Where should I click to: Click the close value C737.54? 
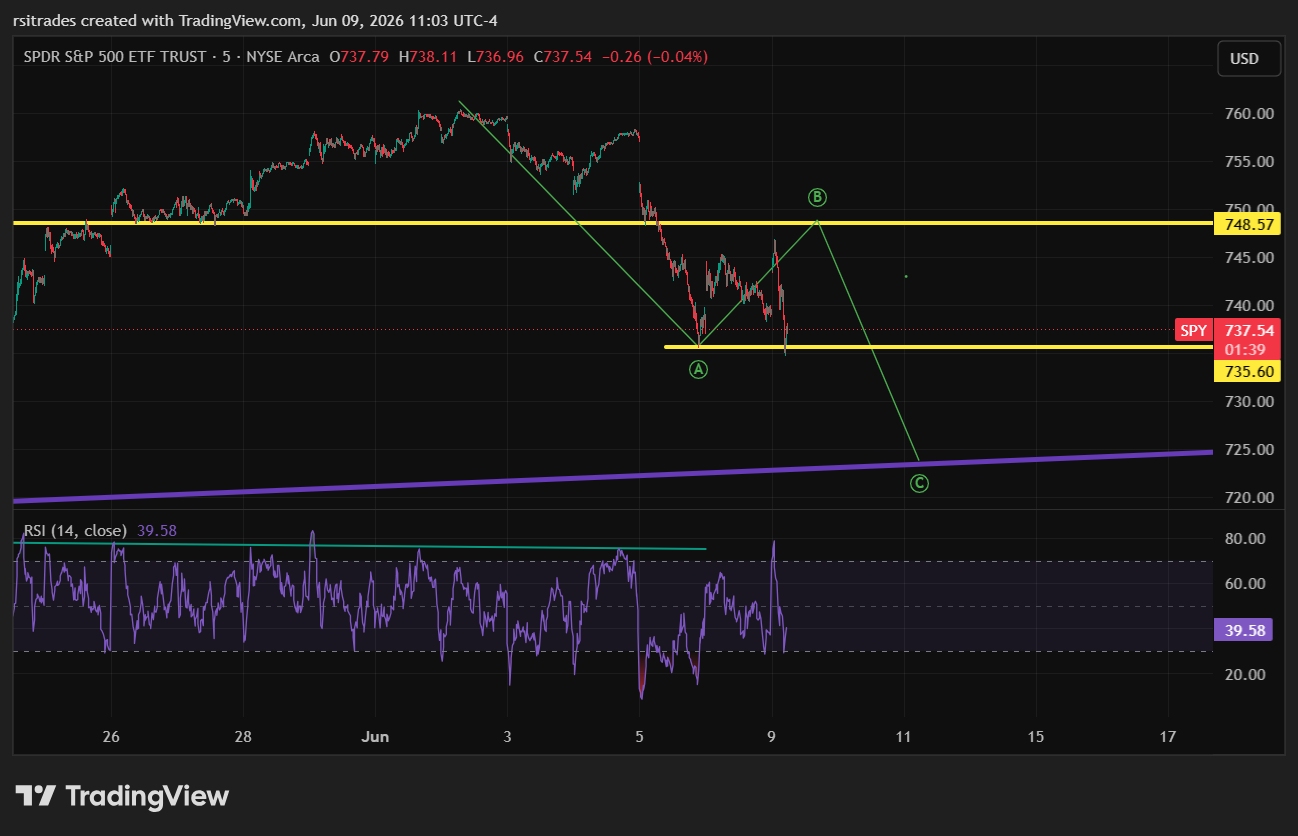pos(563,57)
